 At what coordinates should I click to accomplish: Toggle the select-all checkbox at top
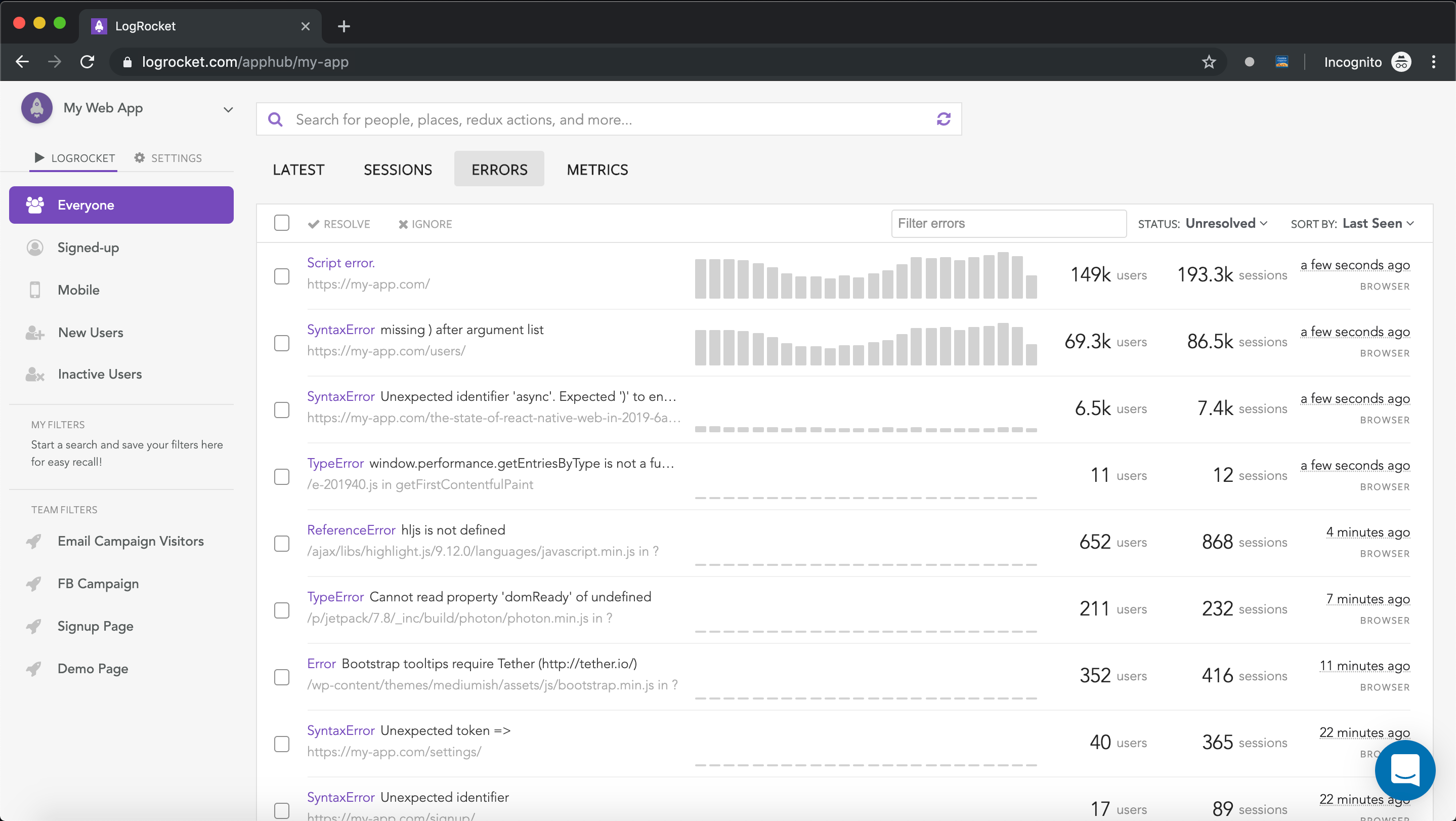pos(282,223)
